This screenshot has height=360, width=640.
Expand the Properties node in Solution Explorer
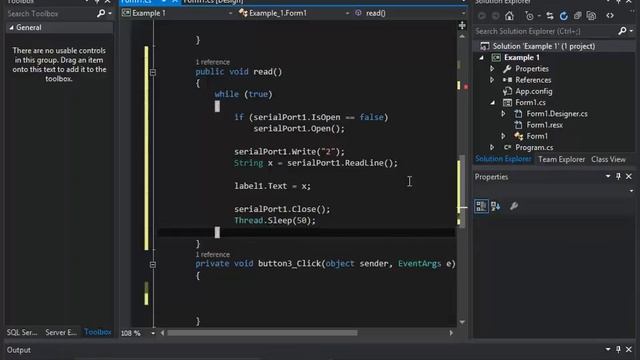click(492, 69)
